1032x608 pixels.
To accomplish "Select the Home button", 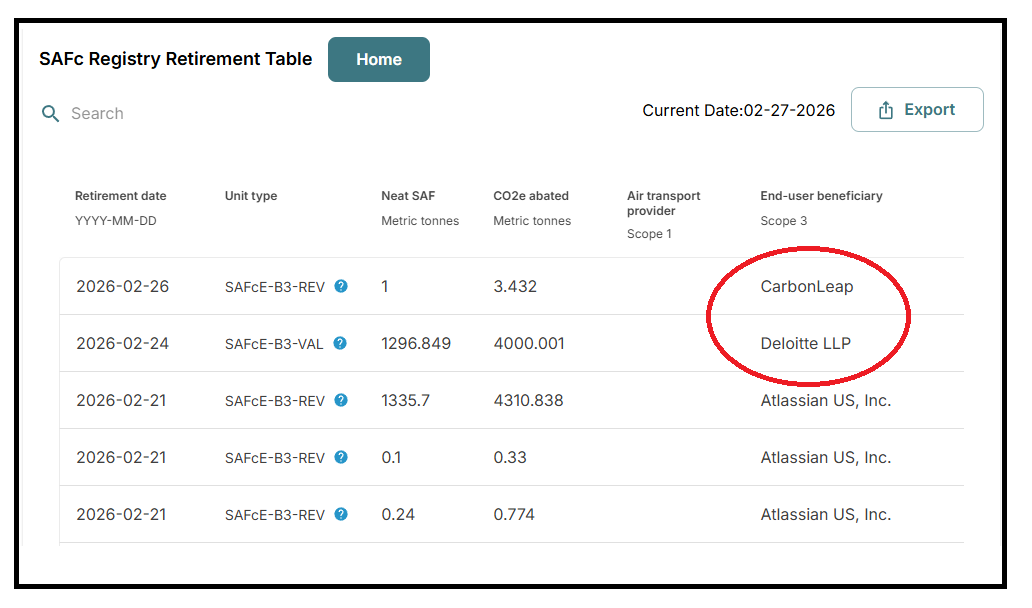I will [x=378, y=59].
